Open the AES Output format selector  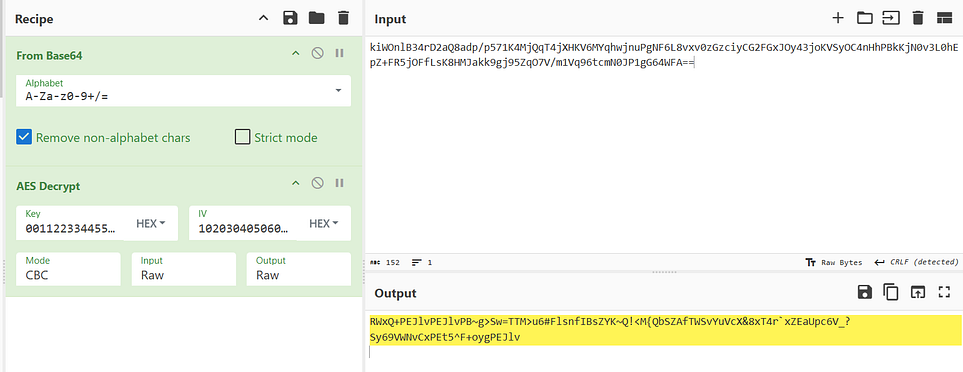pos(298,269)
